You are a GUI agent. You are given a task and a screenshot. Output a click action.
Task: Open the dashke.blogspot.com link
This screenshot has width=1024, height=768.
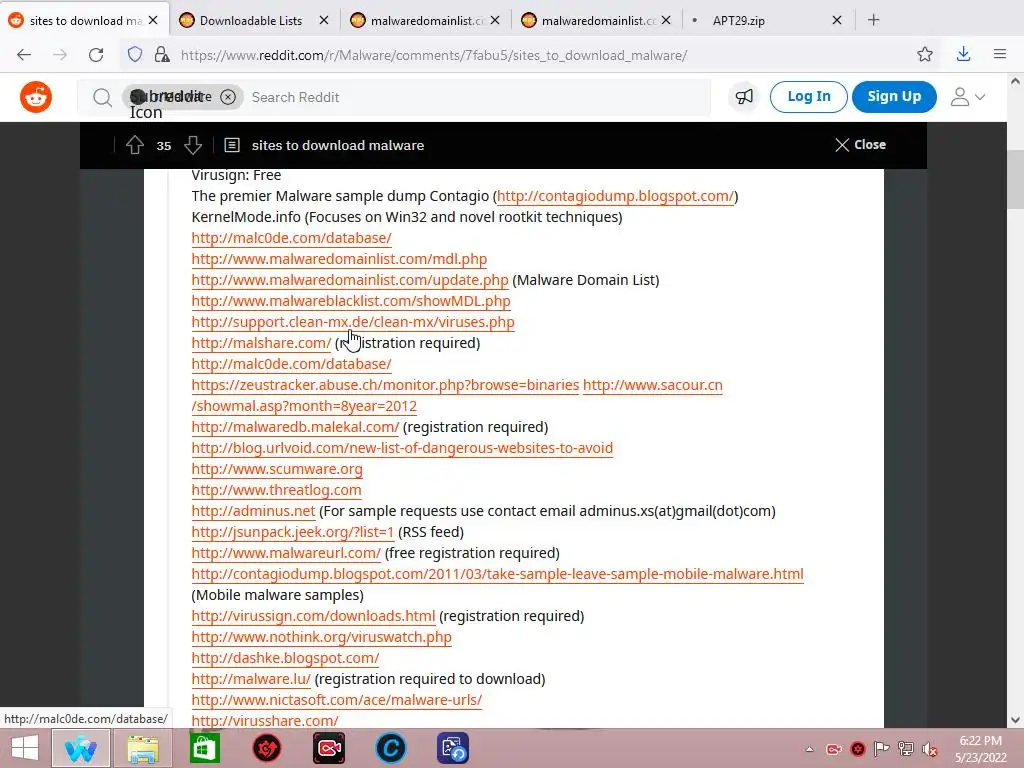tap(285, 658)
